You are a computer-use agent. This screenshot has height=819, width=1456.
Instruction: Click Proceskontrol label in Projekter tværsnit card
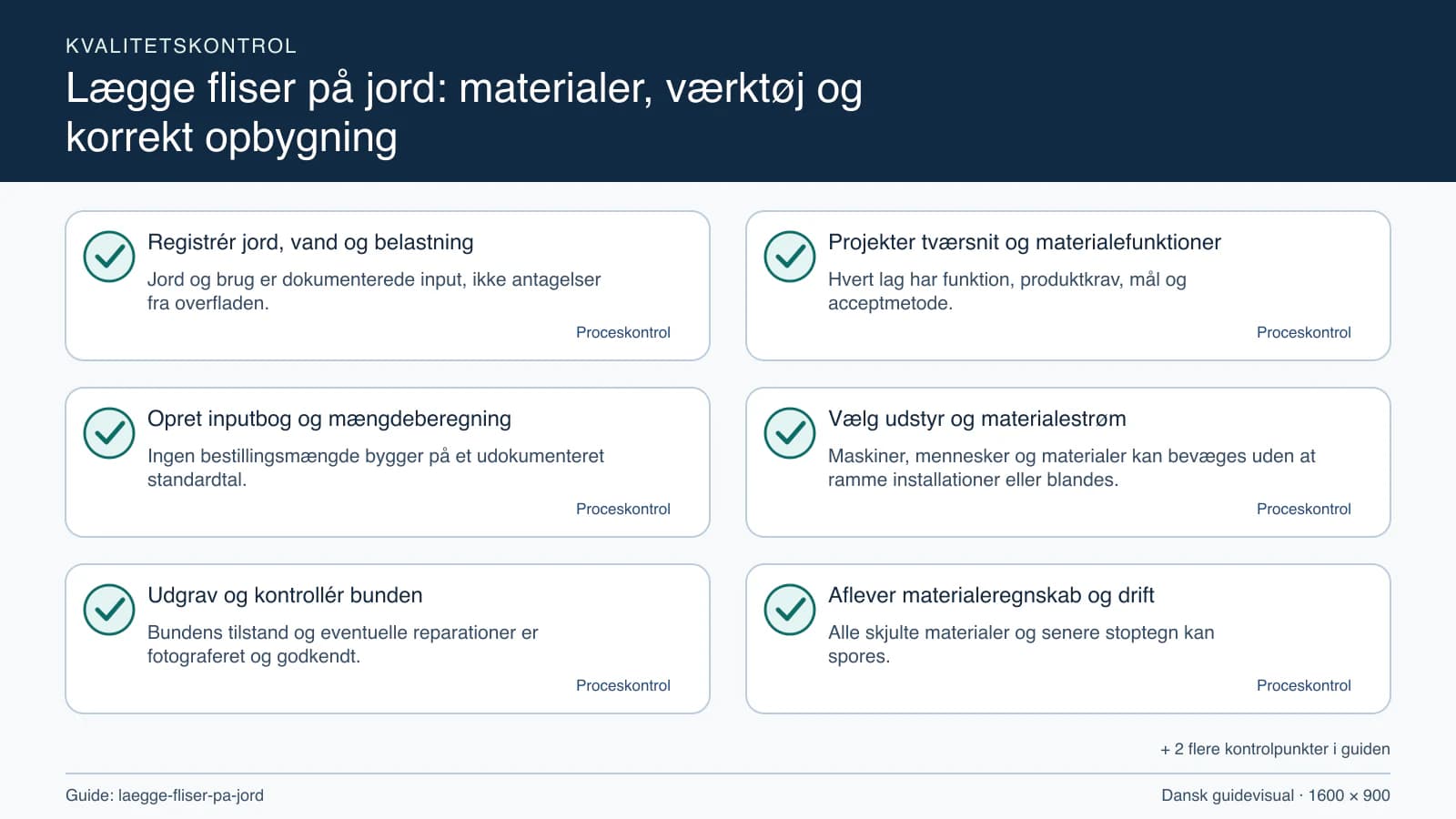(x=1304, y=332)
